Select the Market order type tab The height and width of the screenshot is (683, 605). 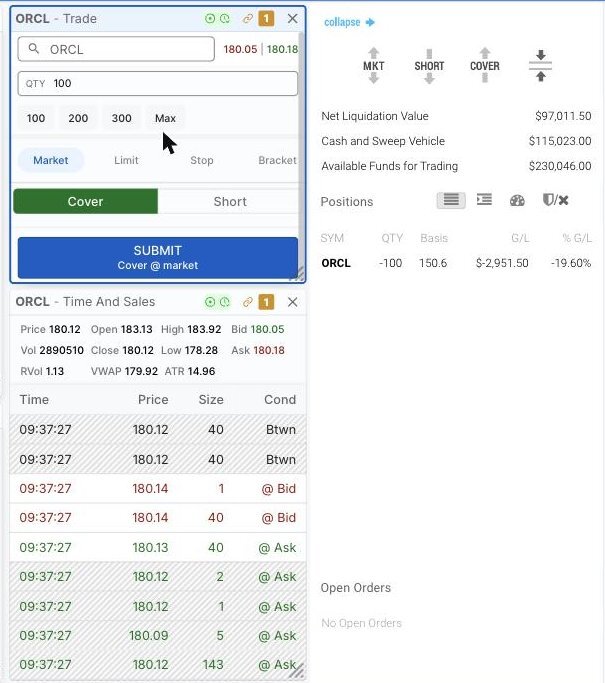[x=51, y=160]
